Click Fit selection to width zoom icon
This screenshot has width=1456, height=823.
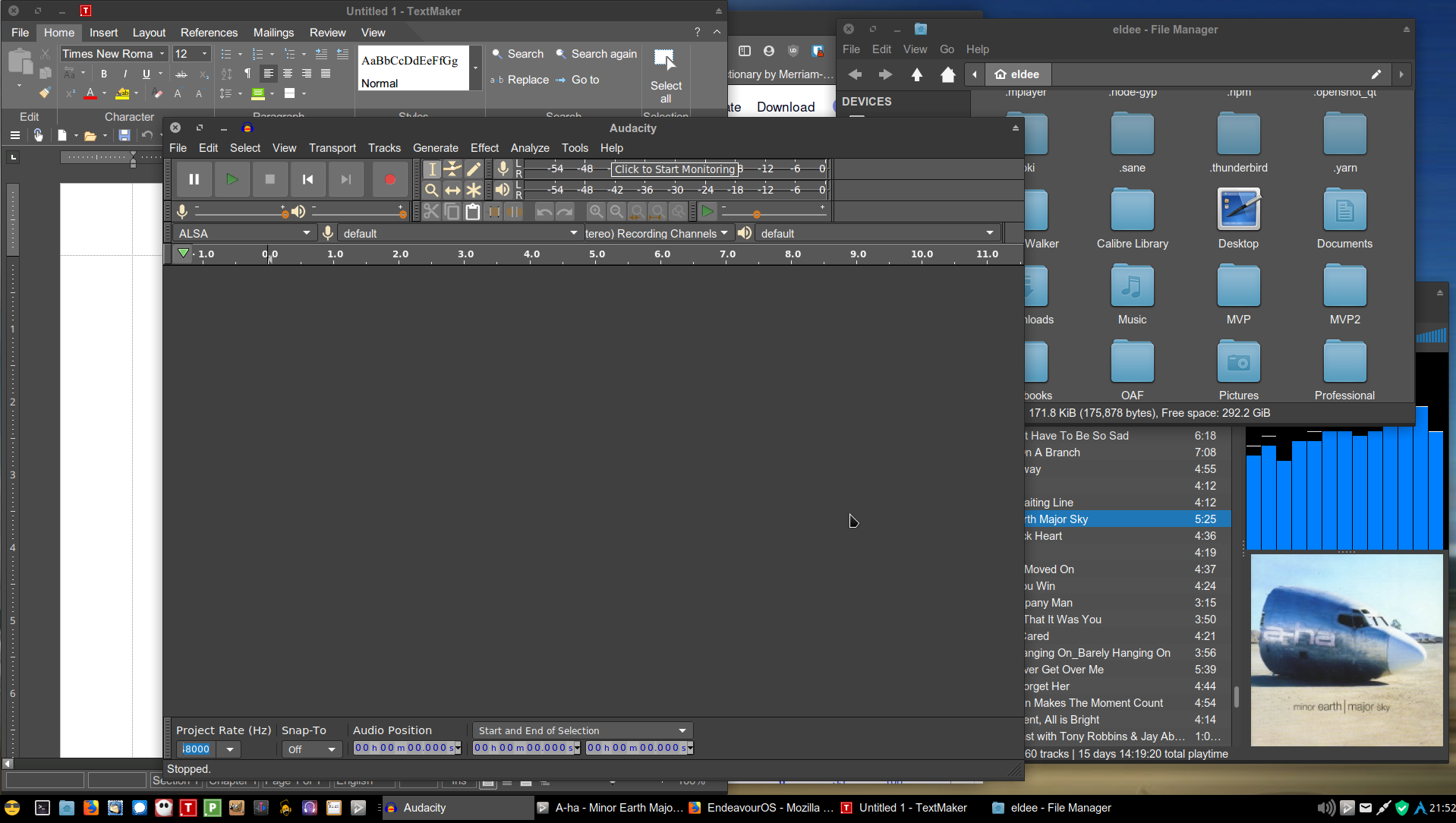pos(637,212)
